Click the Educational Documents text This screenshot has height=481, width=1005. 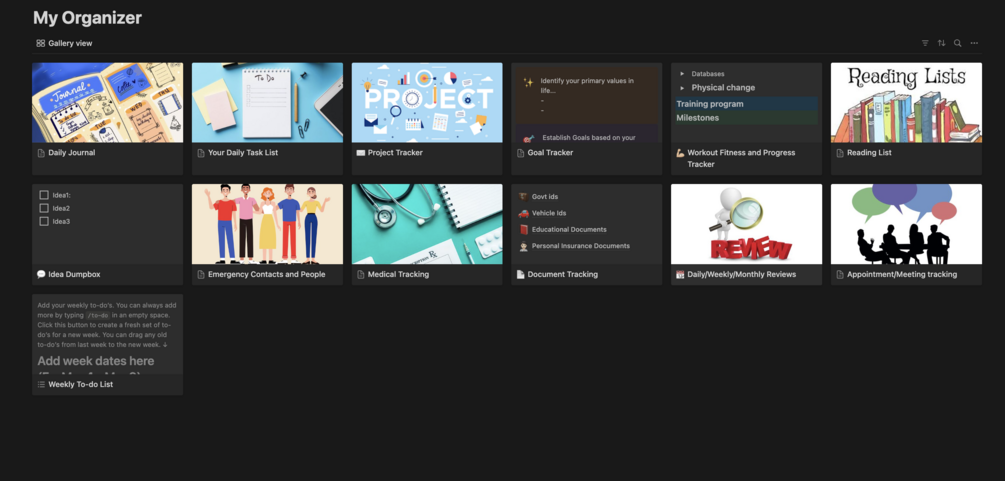(x=569, y=230)
